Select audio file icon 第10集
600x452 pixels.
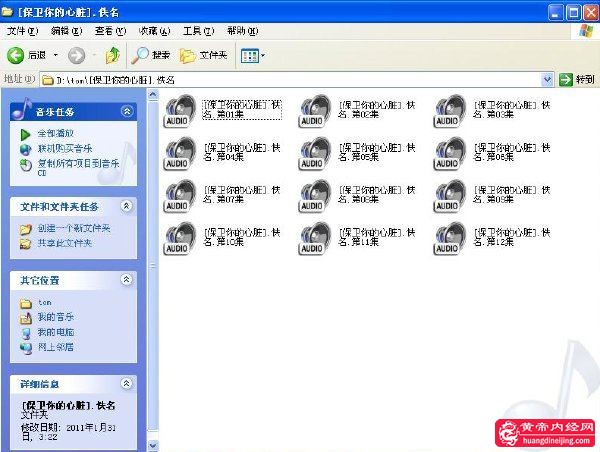pyautogui.click(x=180, y=238)
